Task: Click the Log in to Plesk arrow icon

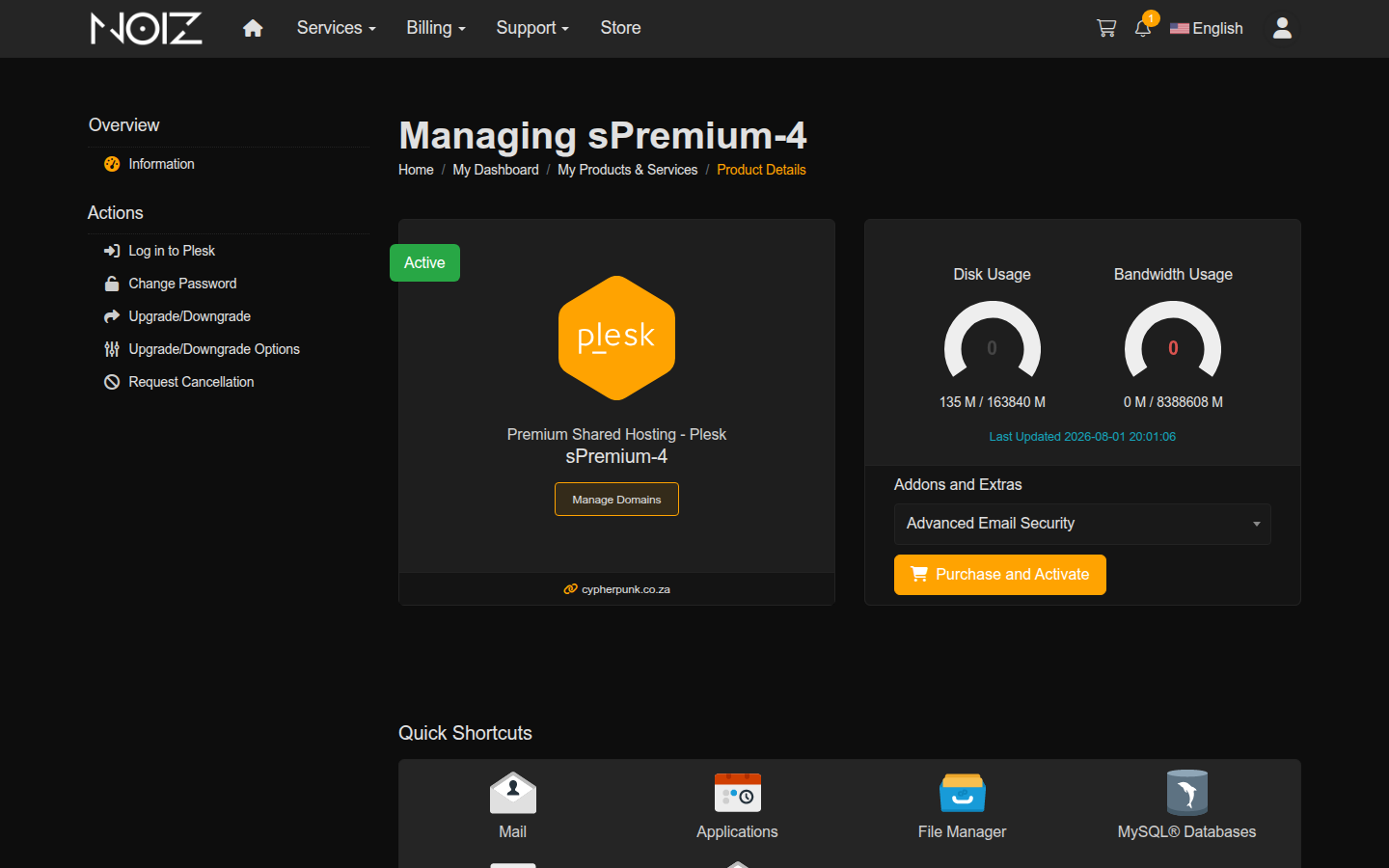Action: click(112, 251)
